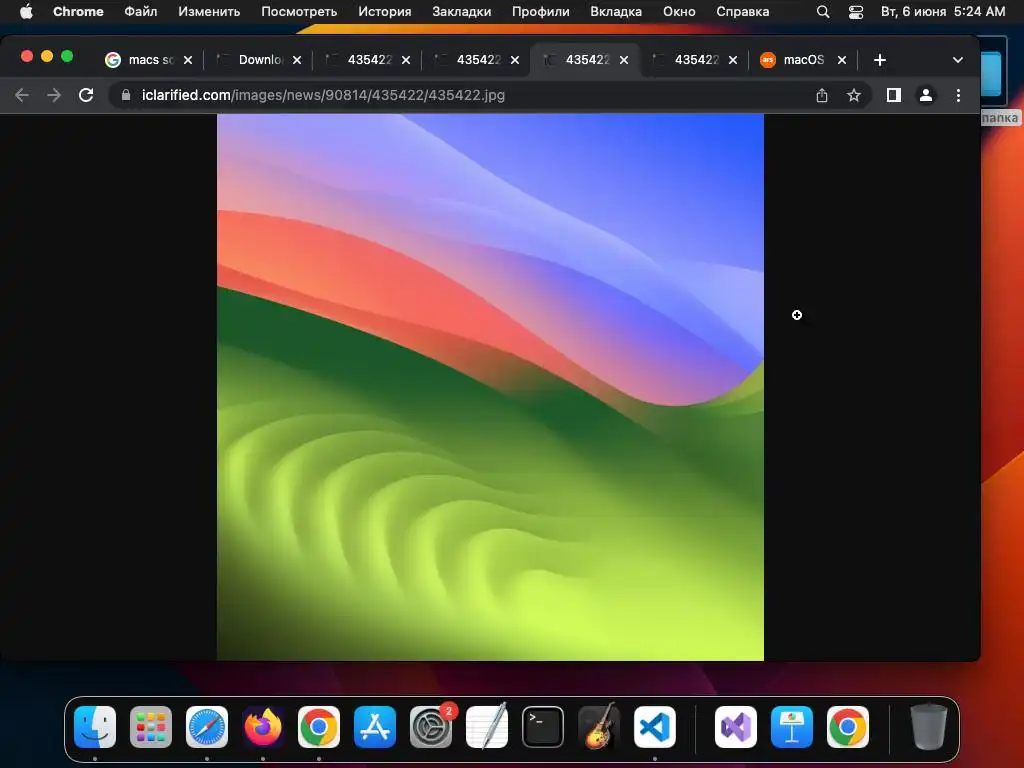Open the Закладки menu
The image size is (1024, 768).
coord(462,12)
